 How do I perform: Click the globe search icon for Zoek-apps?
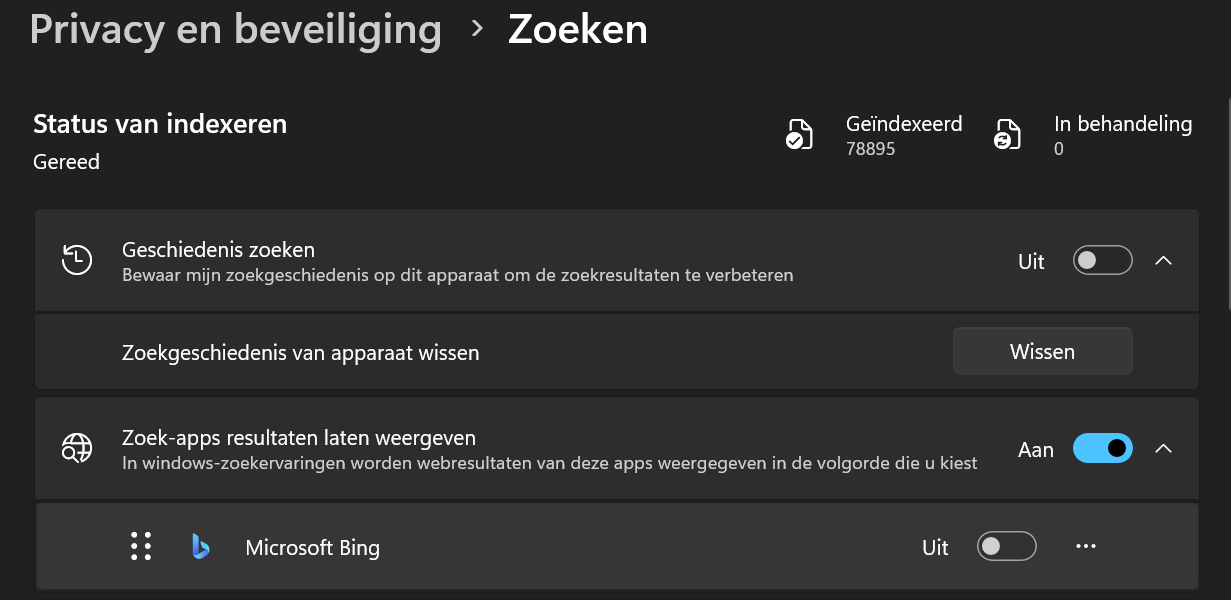pos(77,448)
